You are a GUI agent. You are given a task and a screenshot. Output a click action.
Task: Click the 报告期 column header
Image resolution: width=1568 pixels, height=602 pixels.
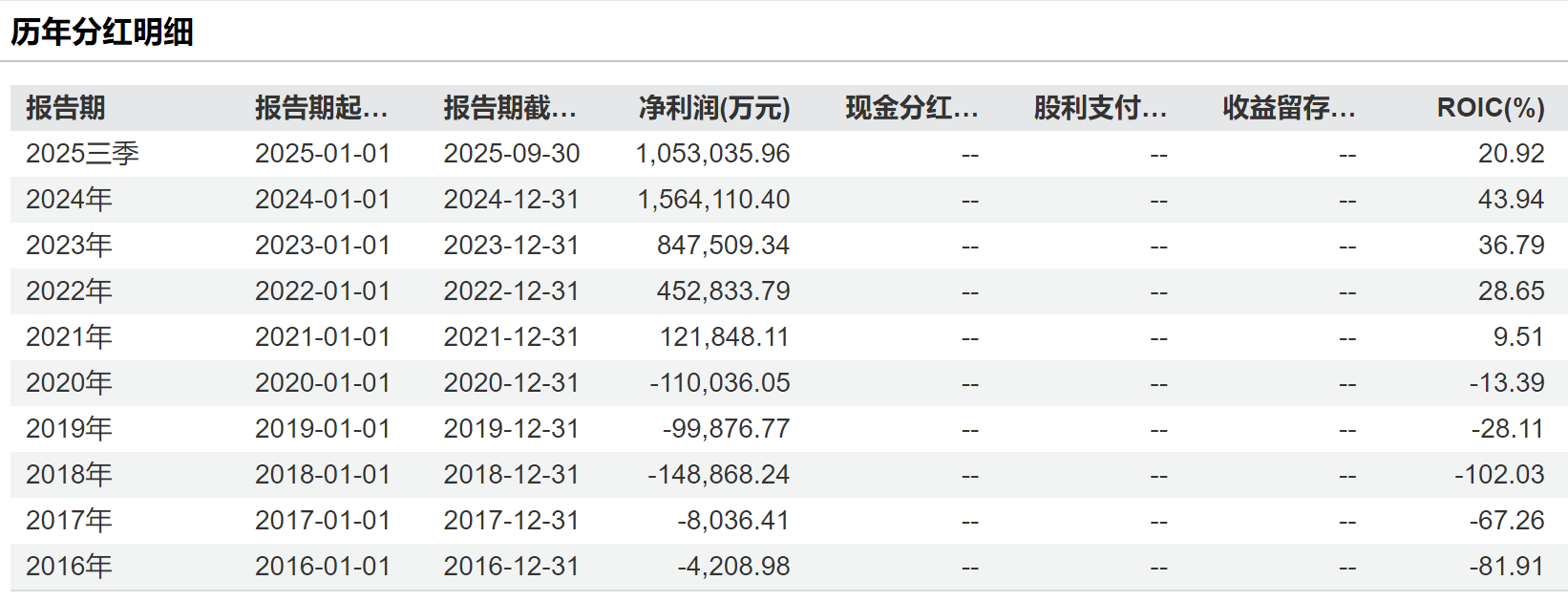[x=65, y=108]
